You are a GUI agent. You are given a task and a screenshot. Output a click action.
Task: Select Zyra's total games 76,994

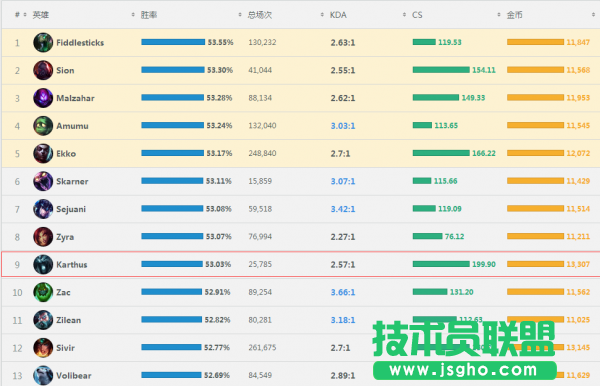[x=260, y=236]
